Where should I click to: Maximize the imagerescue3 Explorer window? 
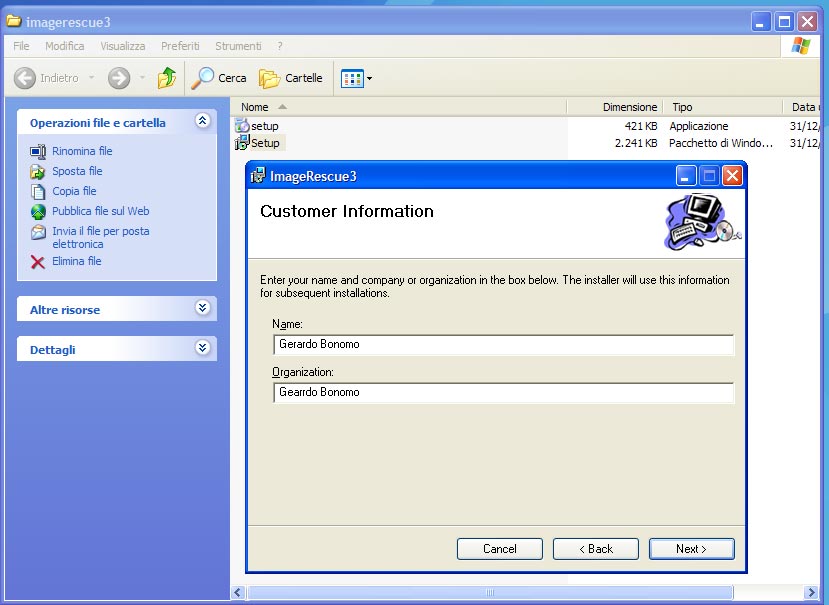pos(785,22)
